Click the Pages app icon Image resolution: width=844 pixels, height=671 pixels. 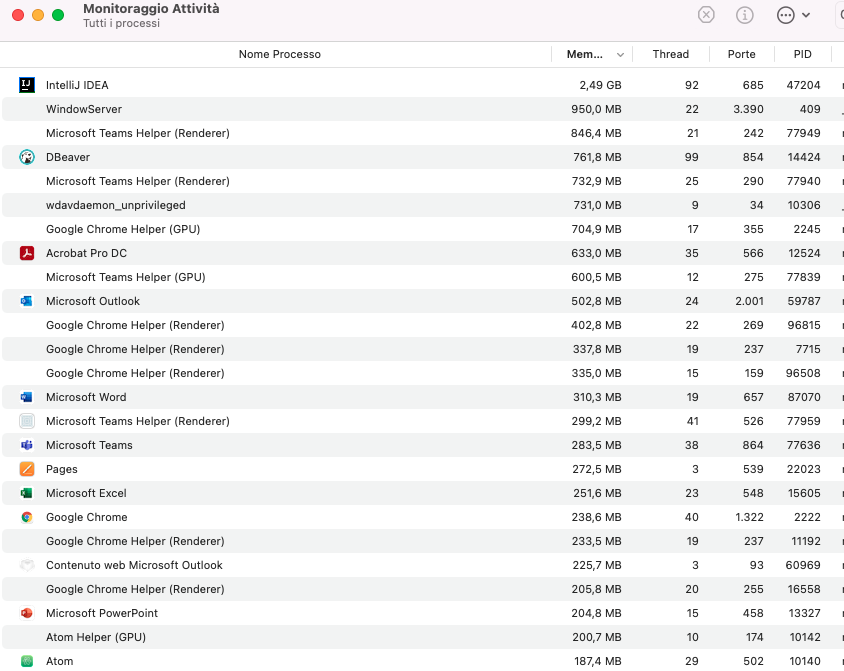click(x=27, y=469)
